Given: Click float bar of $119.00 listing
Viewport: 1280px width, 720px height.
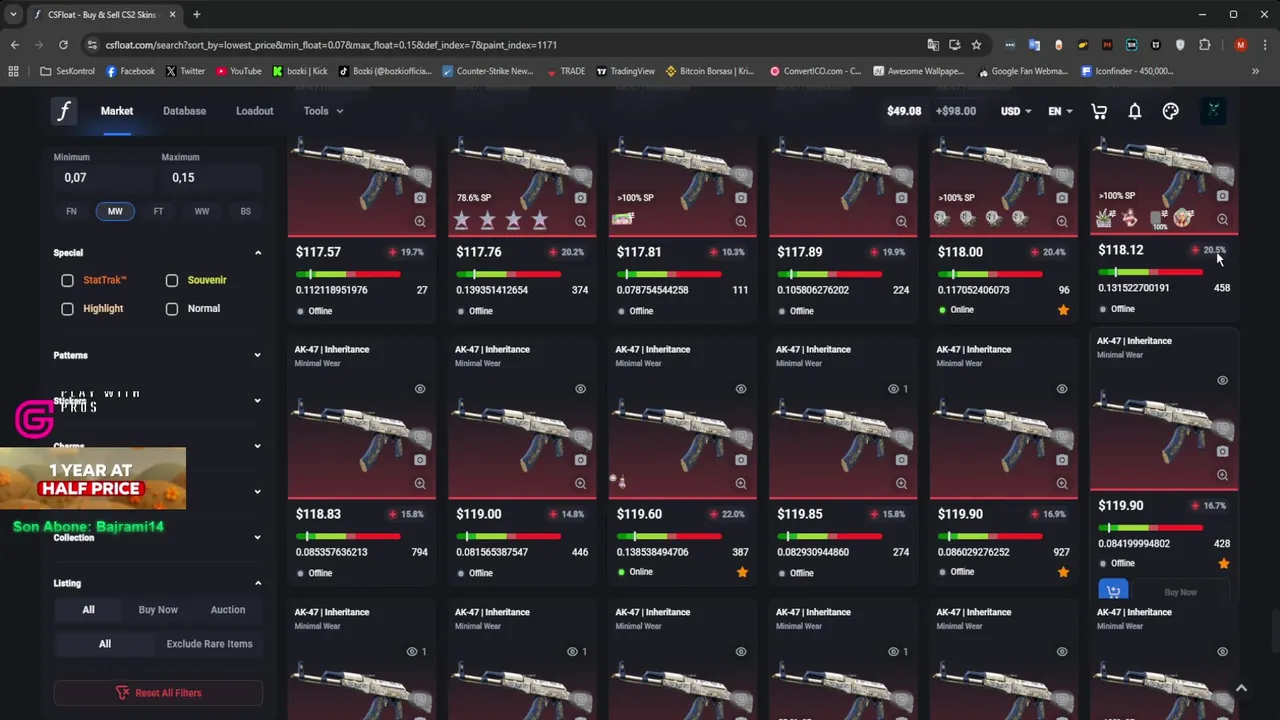Looking at the screenshot, I should click(508, 536).
